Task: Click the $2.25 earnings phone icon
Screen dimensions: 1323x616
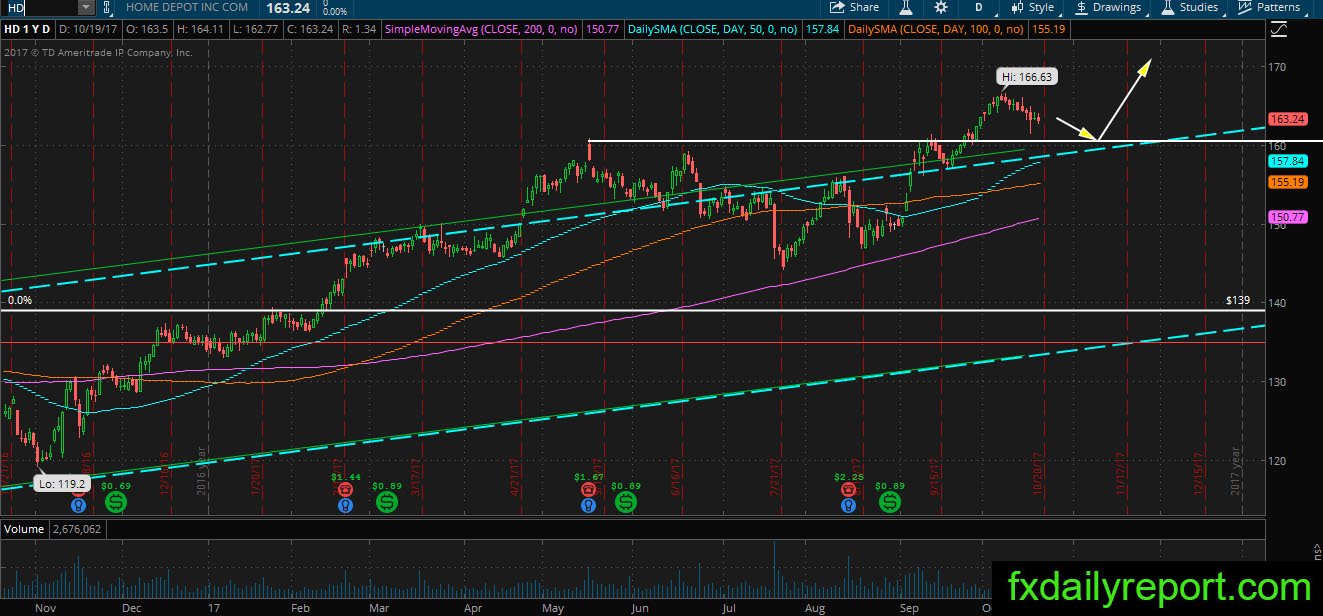Action: tap(849, 489)
